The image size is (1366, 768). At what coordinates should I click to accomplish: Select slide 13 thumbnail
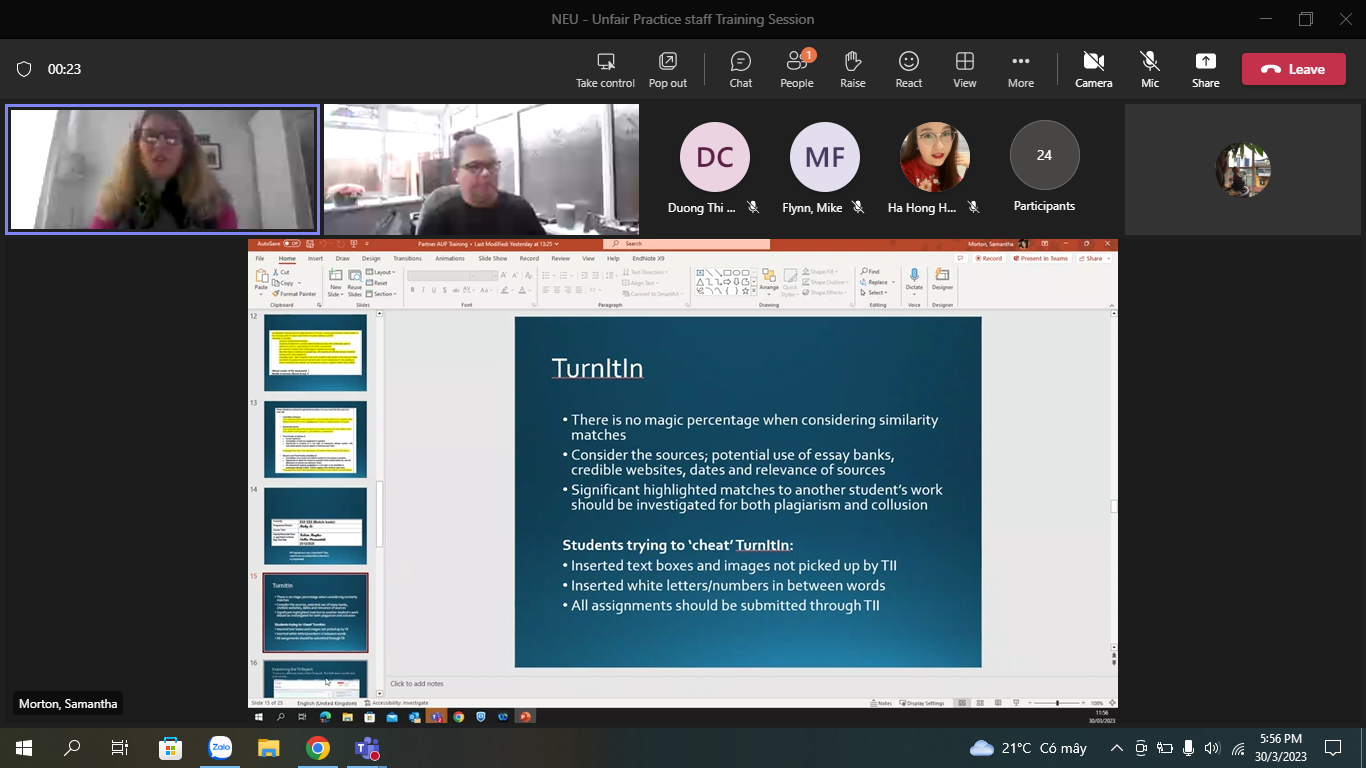click(x=316, y=439)
